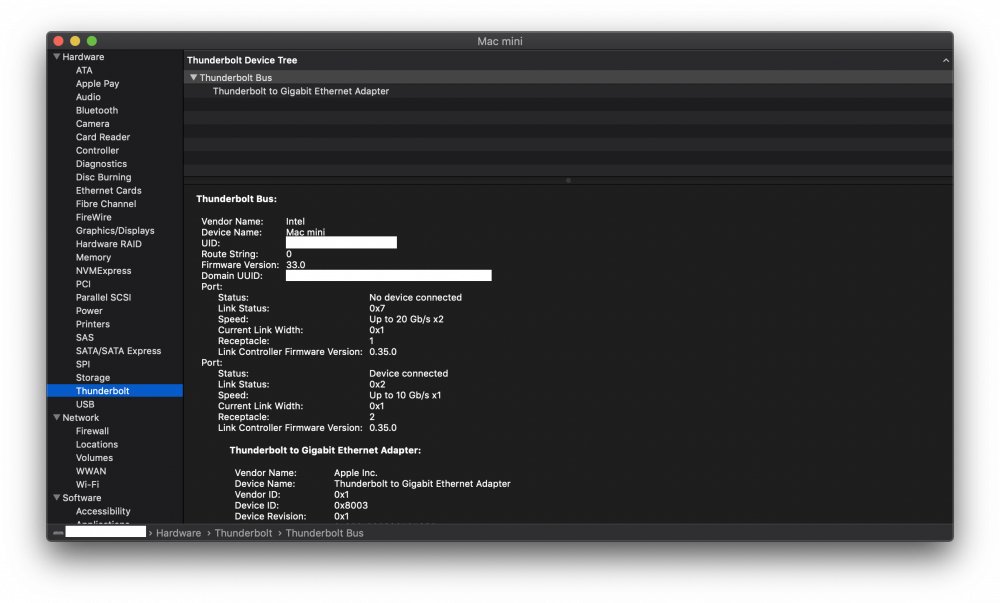Open SAS category

point(84,338)
